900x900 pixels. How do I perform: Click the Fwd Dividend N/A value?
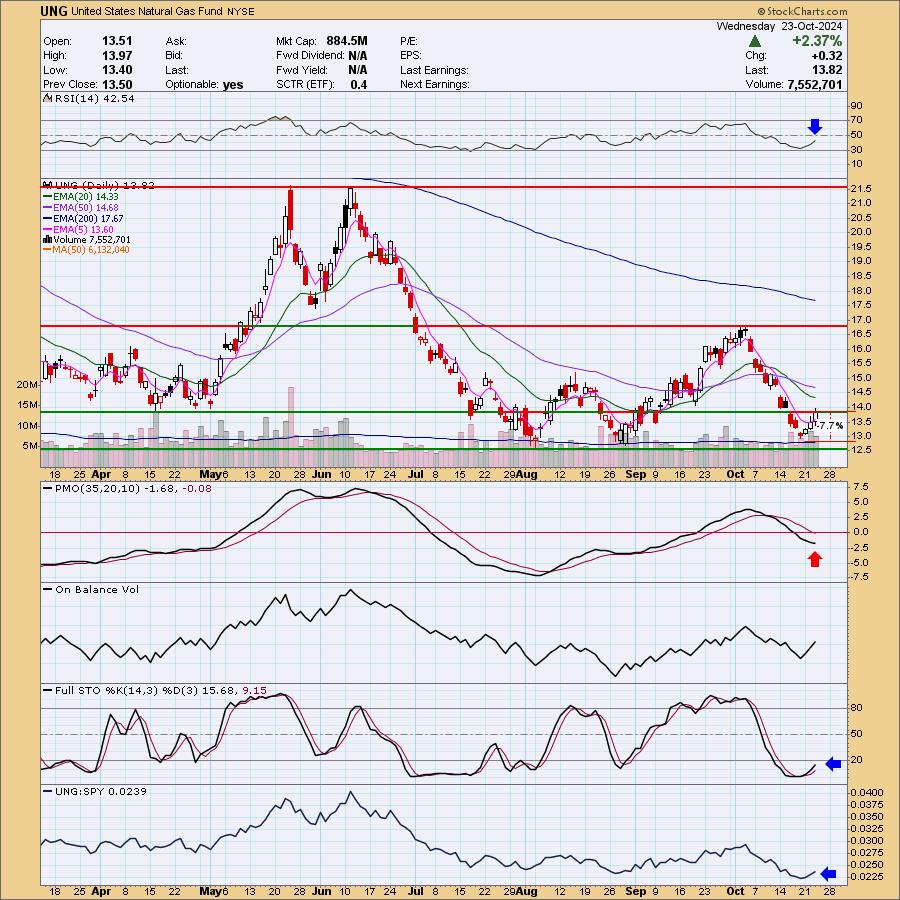coord(358,56)
